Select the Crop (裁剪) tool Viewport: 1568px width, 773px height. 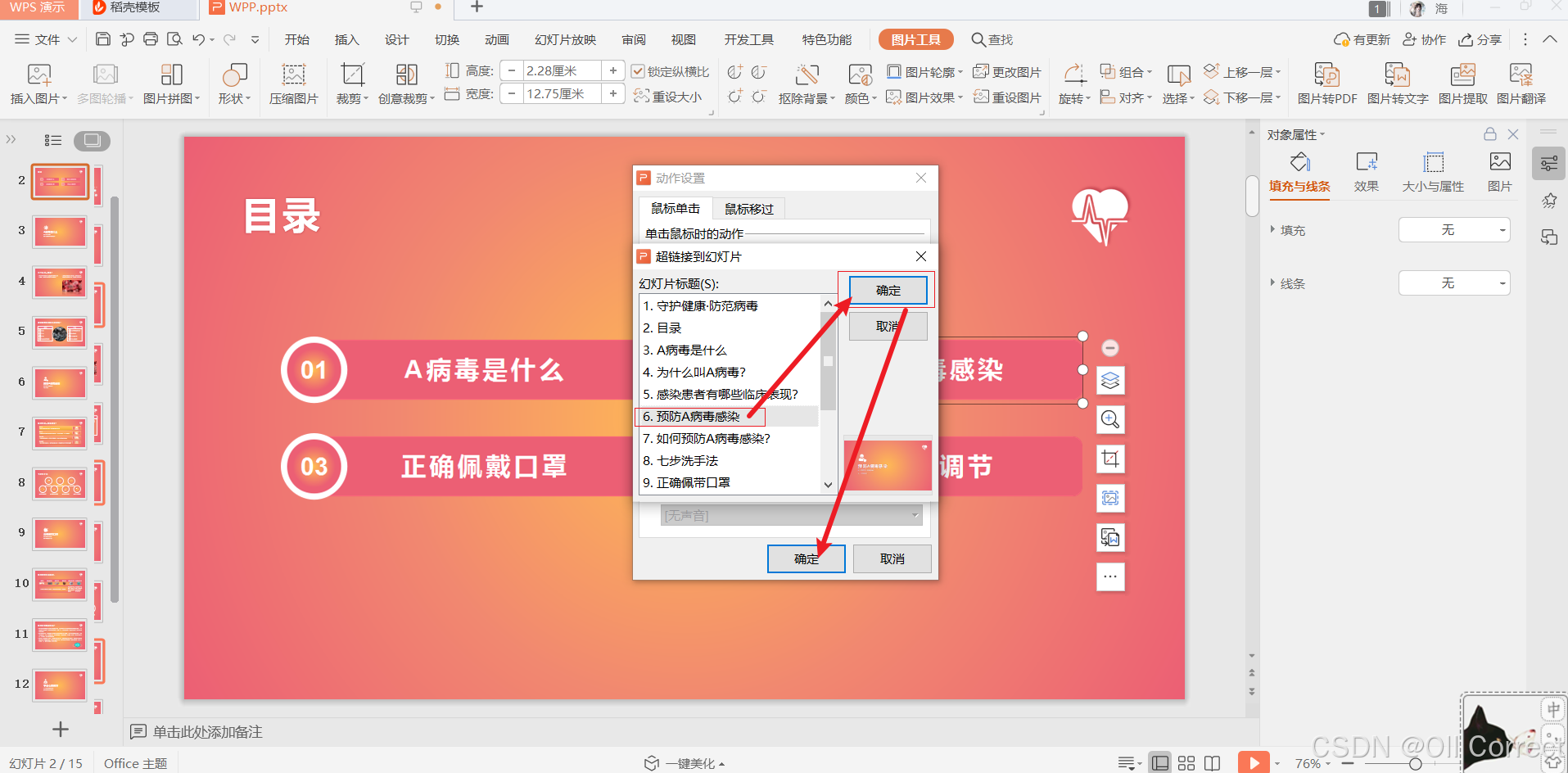click(352, 75)
